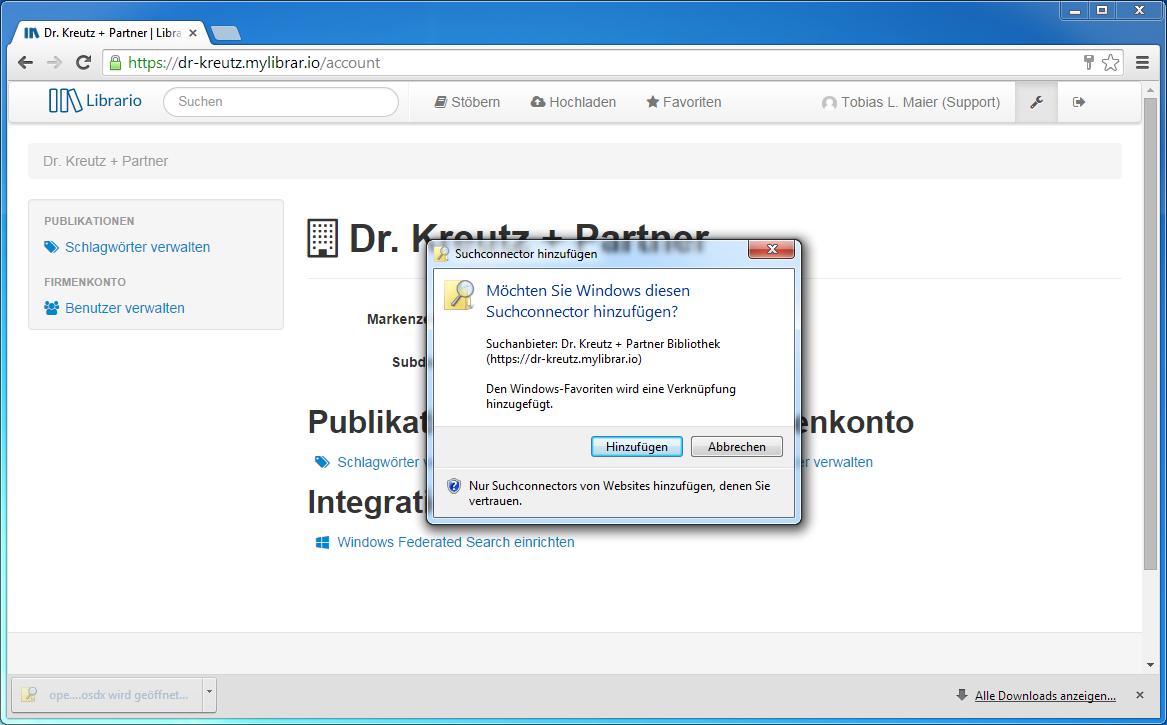Click the building icon beside company title
Image resolution: width=1167 pixels, height=725 pixels.
pyautogui.click(x=322, y=238)
